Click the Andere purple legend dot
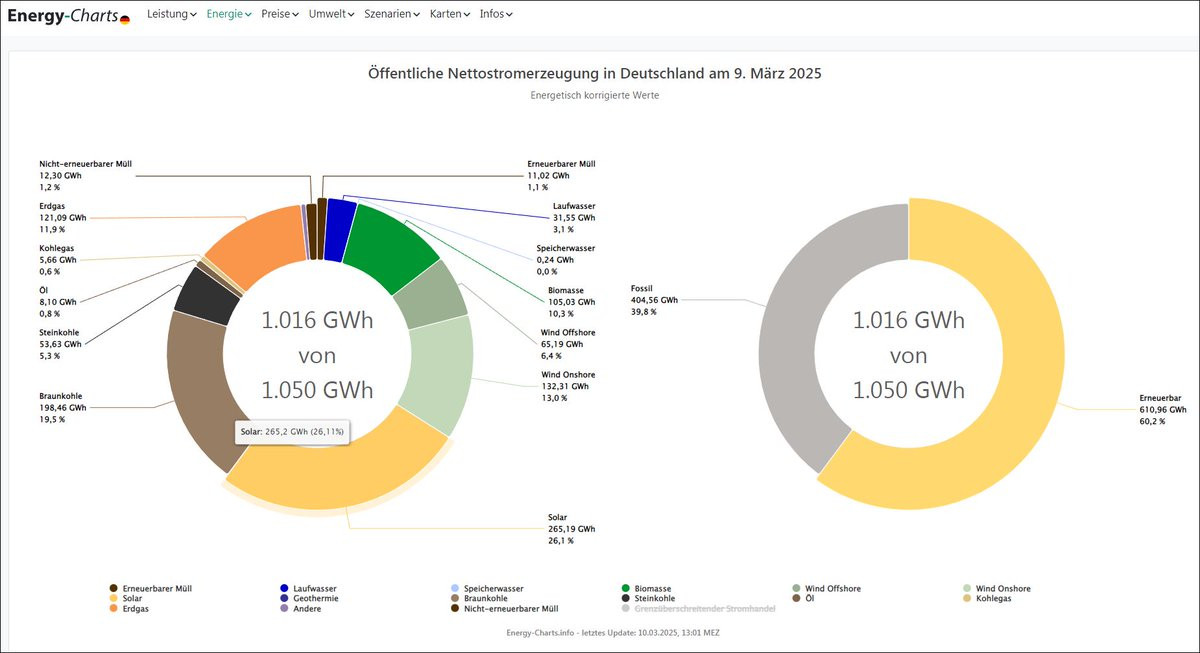 (x=284, y=608)
